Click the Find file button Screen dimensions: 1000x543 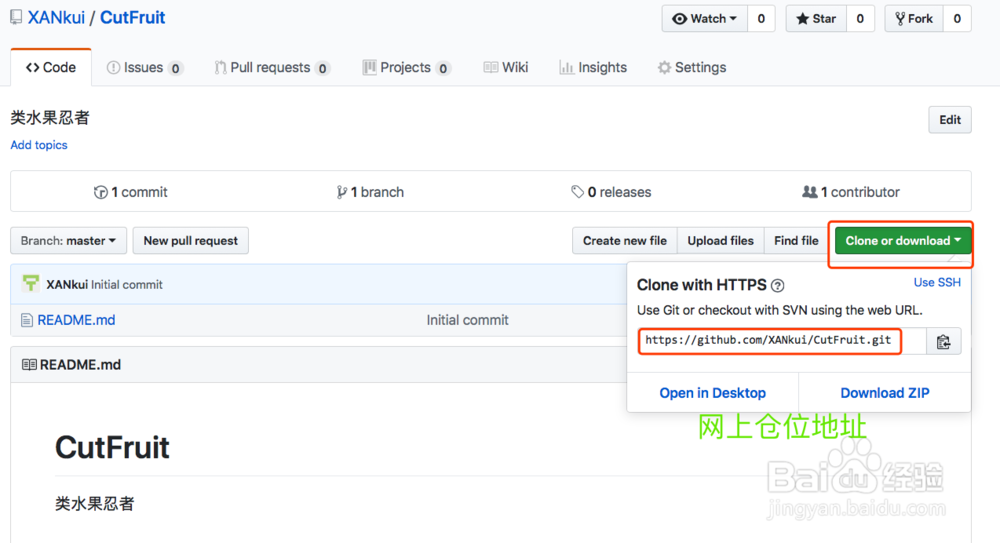pos(797,241)
